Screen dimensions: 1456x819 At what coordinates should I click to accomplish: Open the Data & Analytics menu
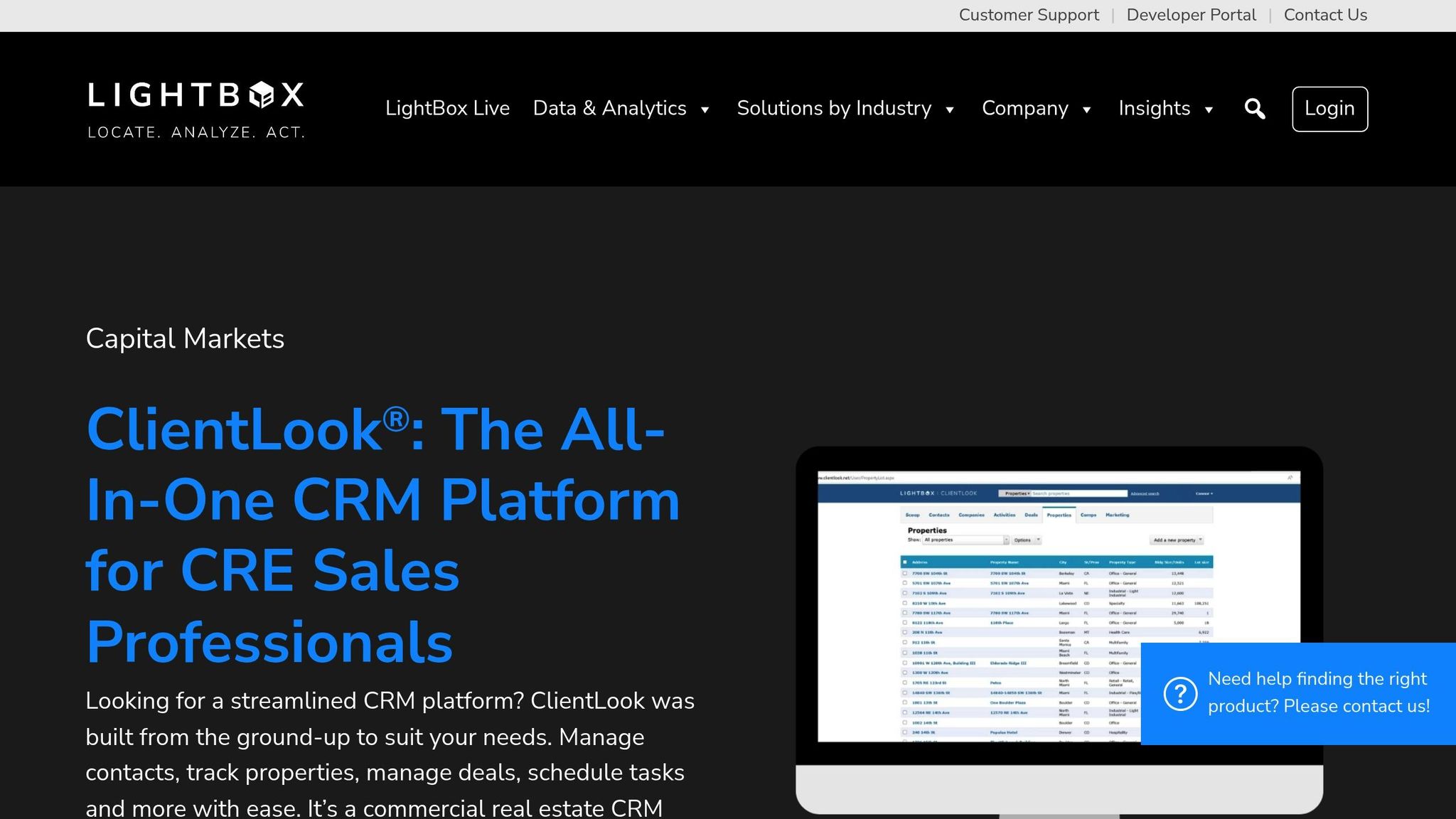click(x=610, y=108)
